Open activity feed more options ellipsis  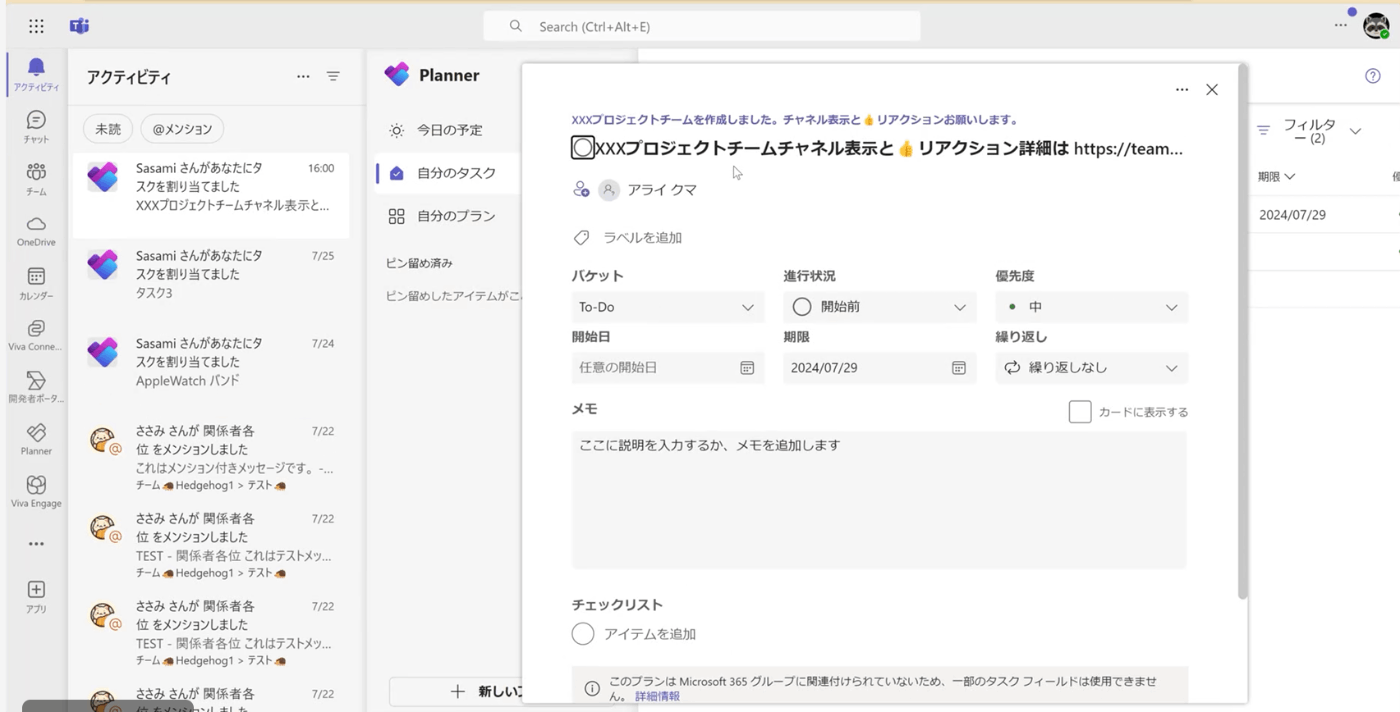tap(303, 76)
